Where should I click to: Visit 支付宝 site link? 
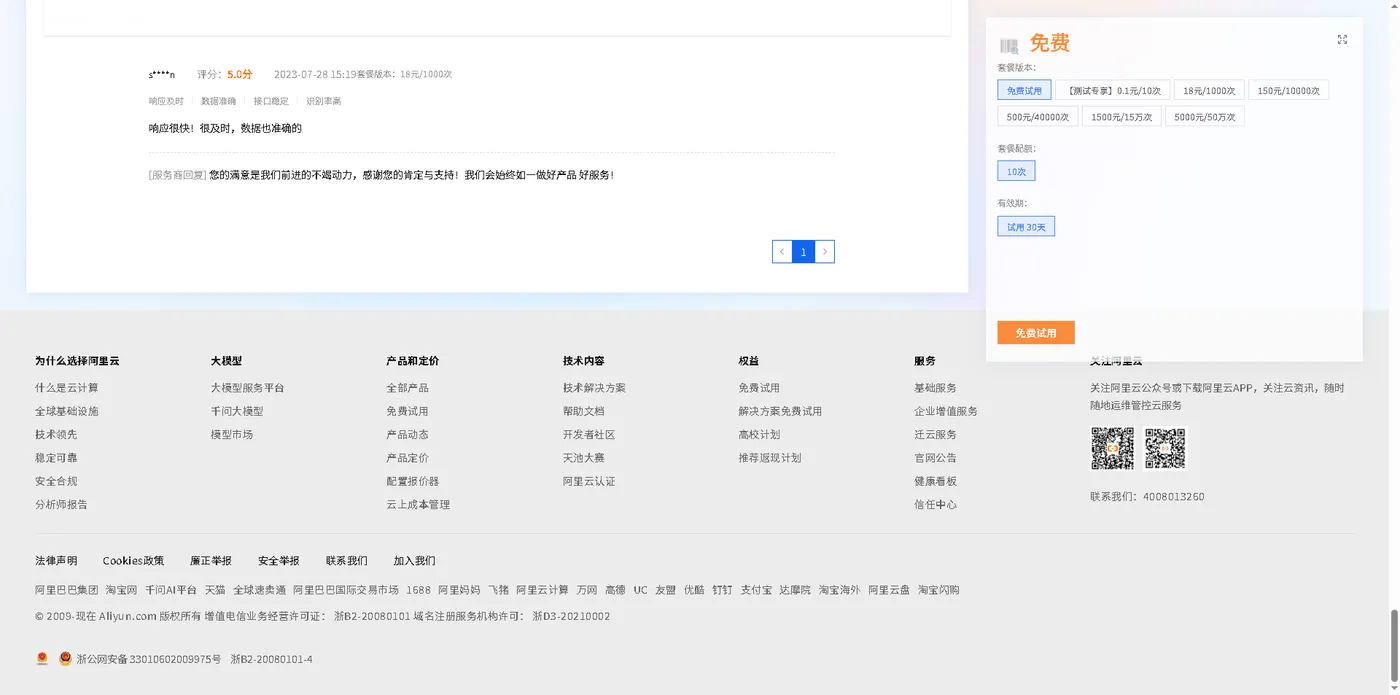pyautogui.click(x=756, y=590)
